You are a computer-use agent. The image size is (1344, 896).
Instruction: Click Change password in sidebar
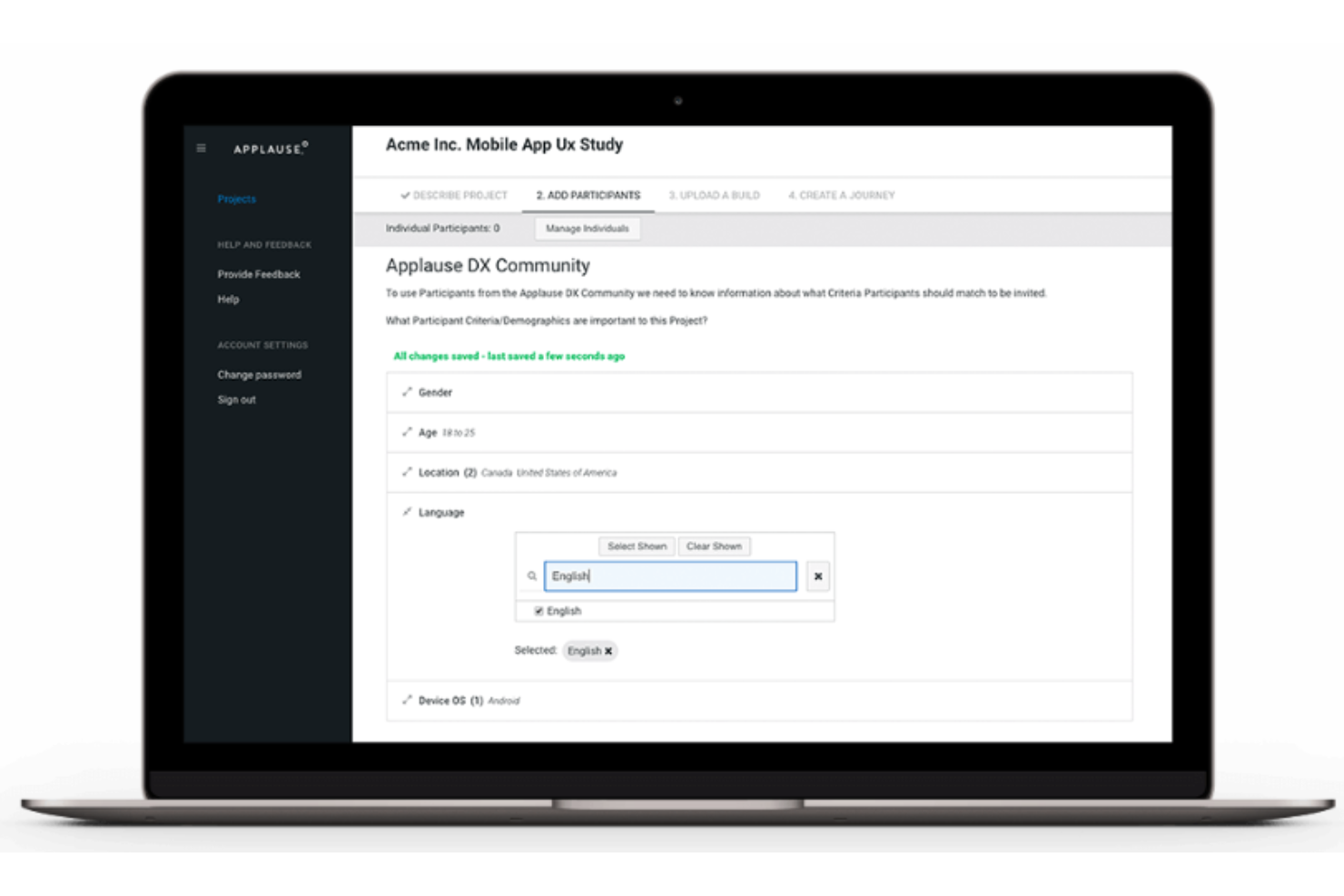click(x=260, y=375)
